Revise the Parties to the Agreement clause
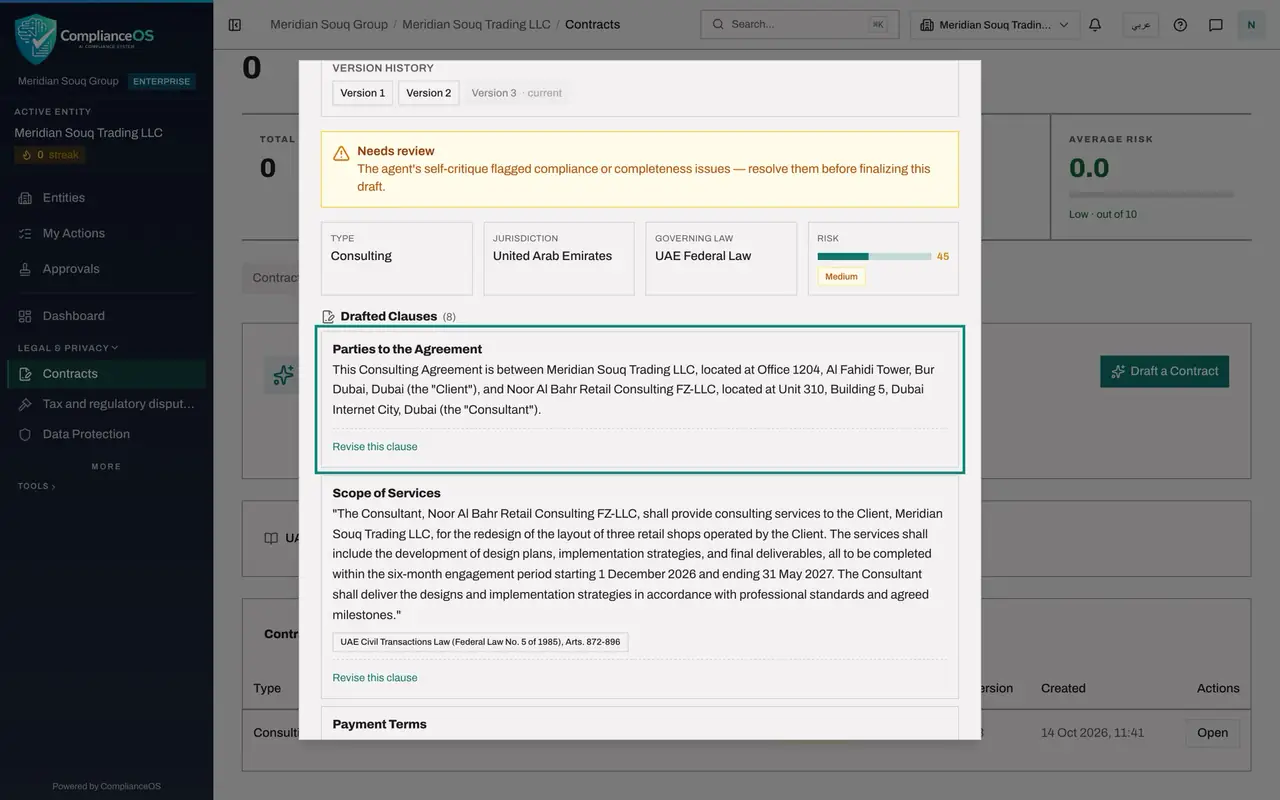 click(375, 447)
